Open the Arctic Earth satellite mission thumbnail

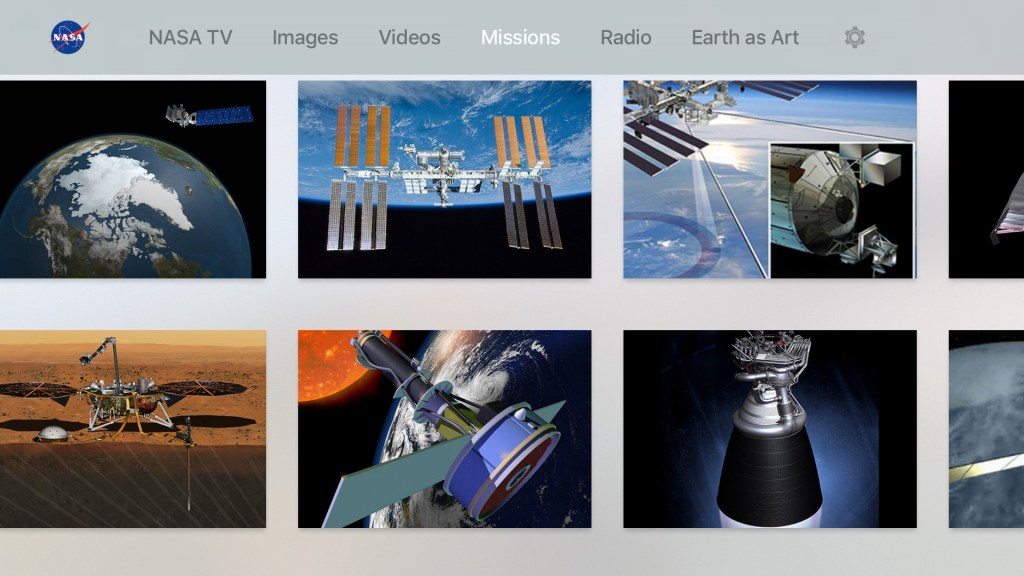(x=133, y=180)
